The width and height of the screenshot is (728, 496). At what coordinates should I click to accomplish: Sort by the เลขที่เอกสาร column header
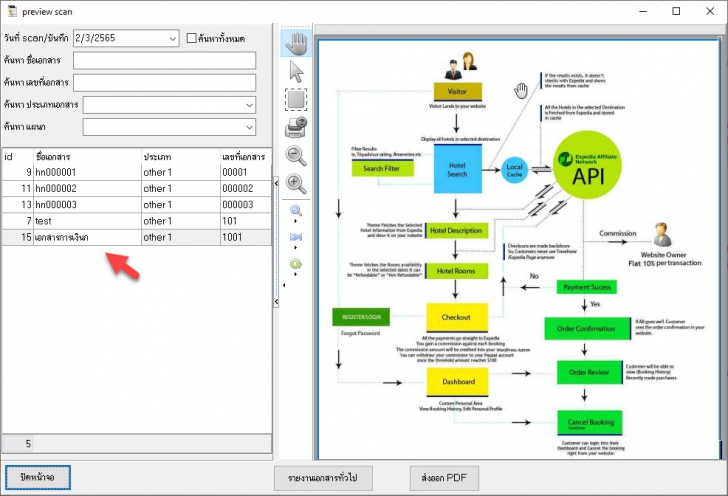coord(245,157)
